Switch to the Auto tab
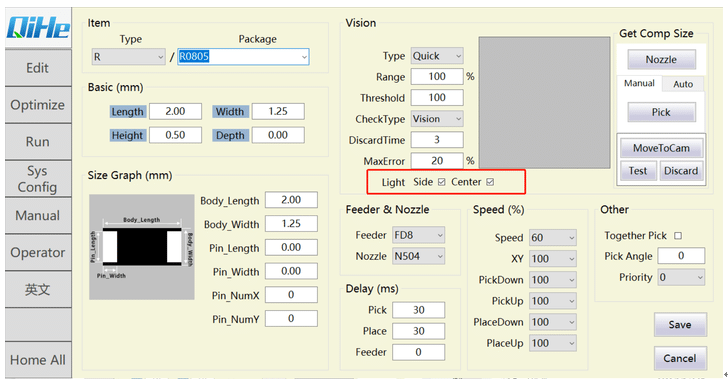This screenshot has width=728, height=385. (683, 84)
